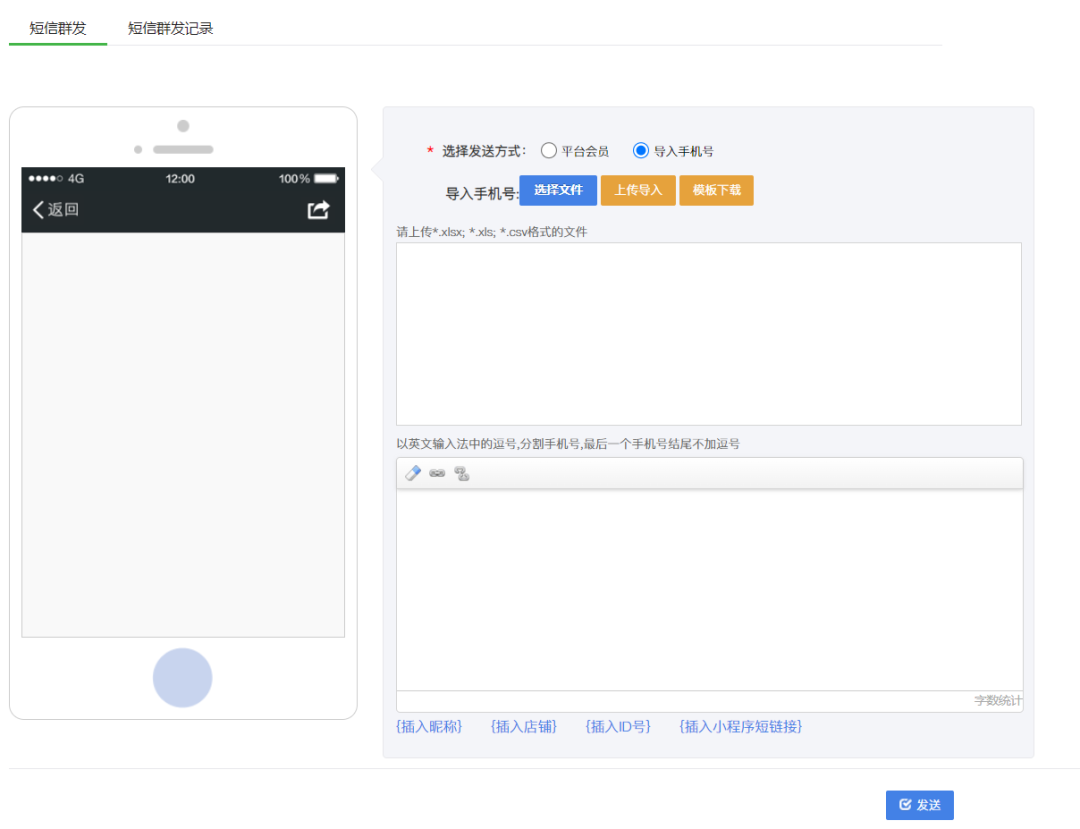Click the eraser clear-format icon
The height and width of the screenshot is (829, 1080).
coord(412,474)
